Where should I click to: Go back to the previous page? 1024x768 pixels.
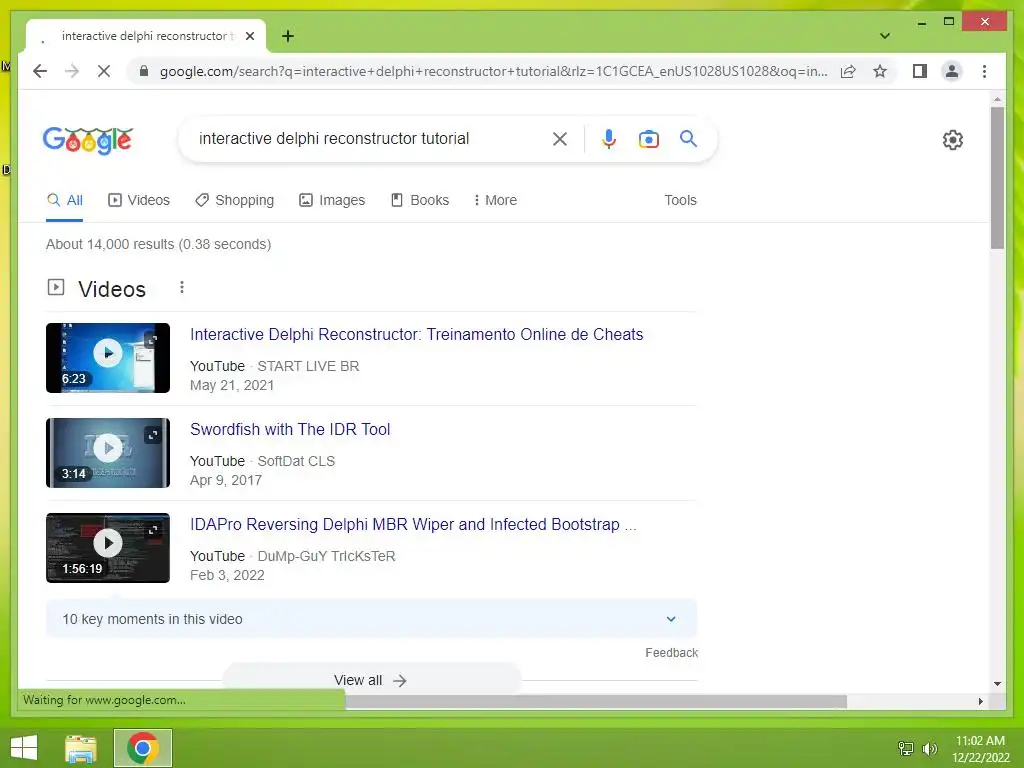(40, 71)
